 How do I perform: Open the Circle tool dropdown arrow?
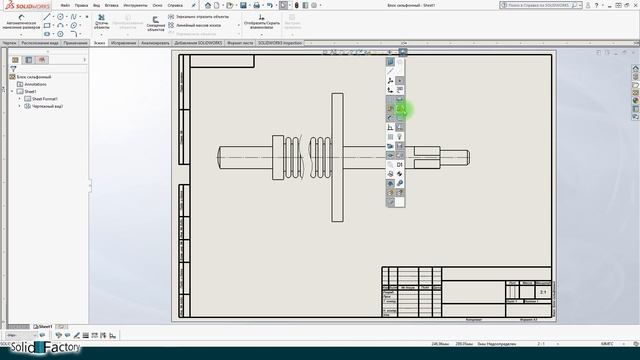(67, 17)
